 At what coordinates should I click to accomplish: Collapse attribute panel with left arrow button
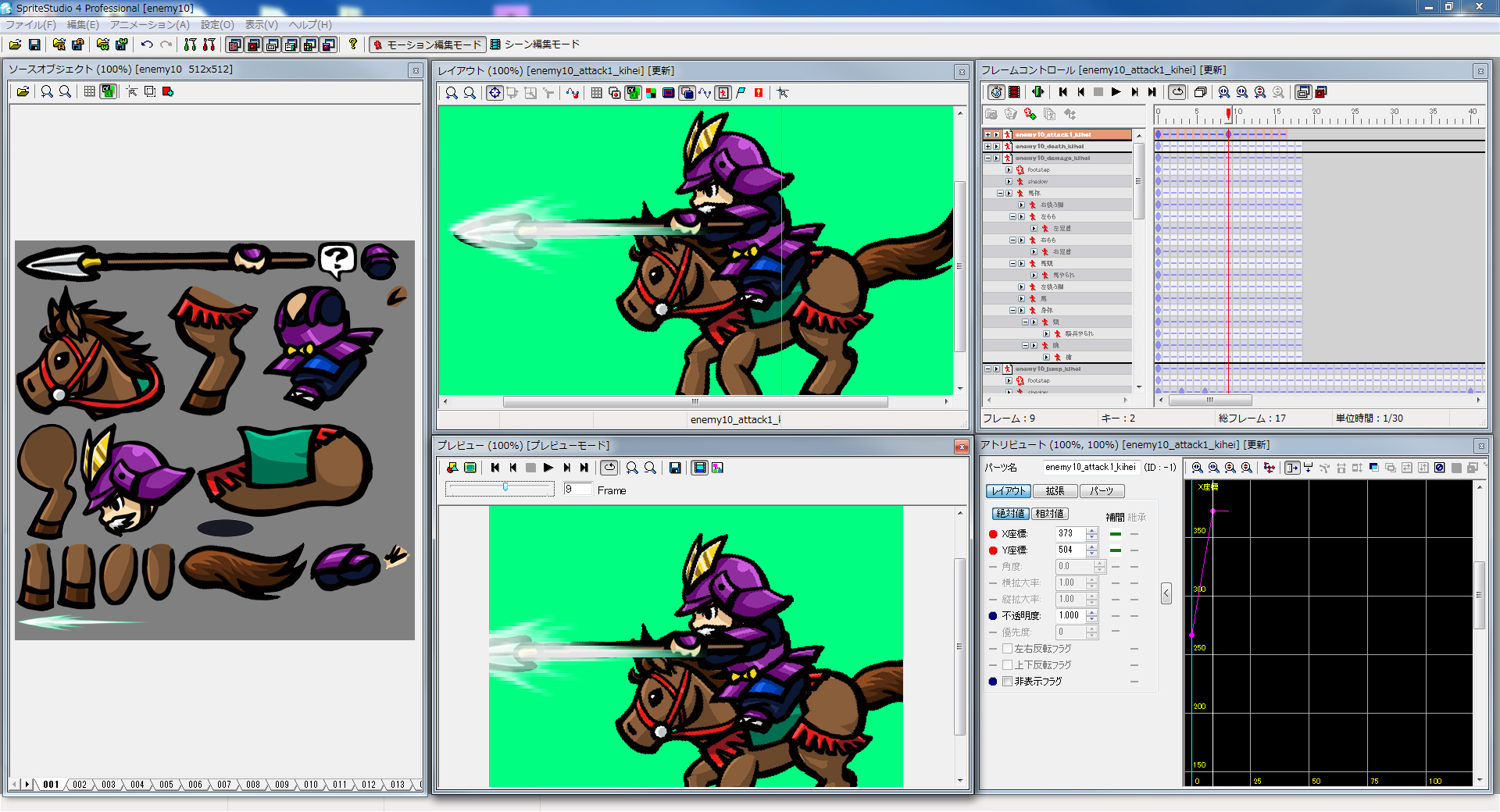click(x=1166, y=593)
